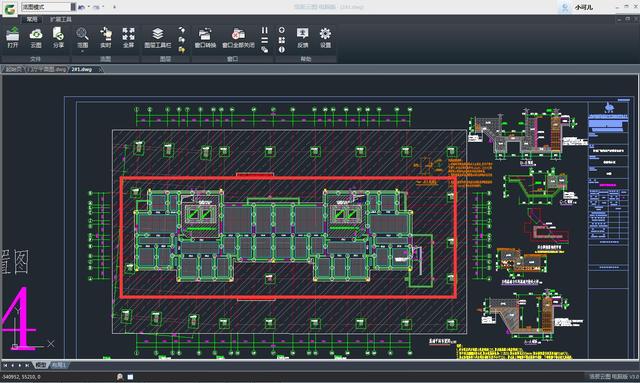Close the 2#1.dwg document tab
Image resolution: width=640 pixels, height=383 pixels.
point(100,70)
